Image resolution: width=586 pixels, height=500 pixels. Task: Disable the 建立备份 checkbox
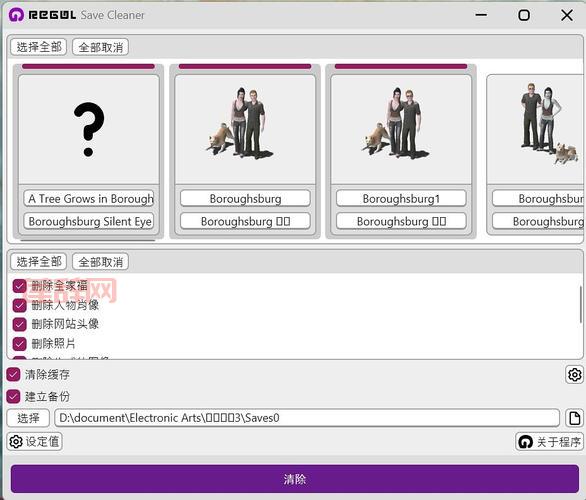click(x=13, y=396)
